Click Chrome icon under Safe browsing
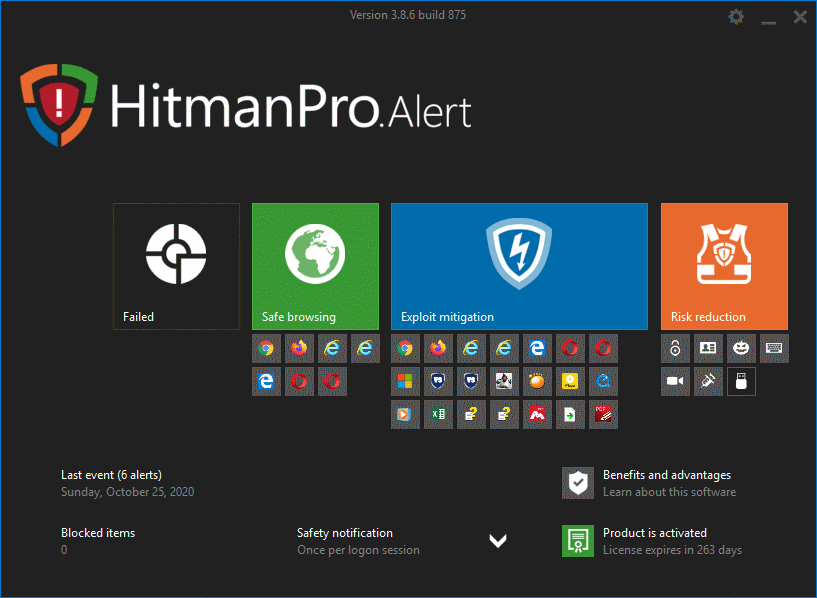The width and height of the screenshot is (817, 598). [266, 348]
